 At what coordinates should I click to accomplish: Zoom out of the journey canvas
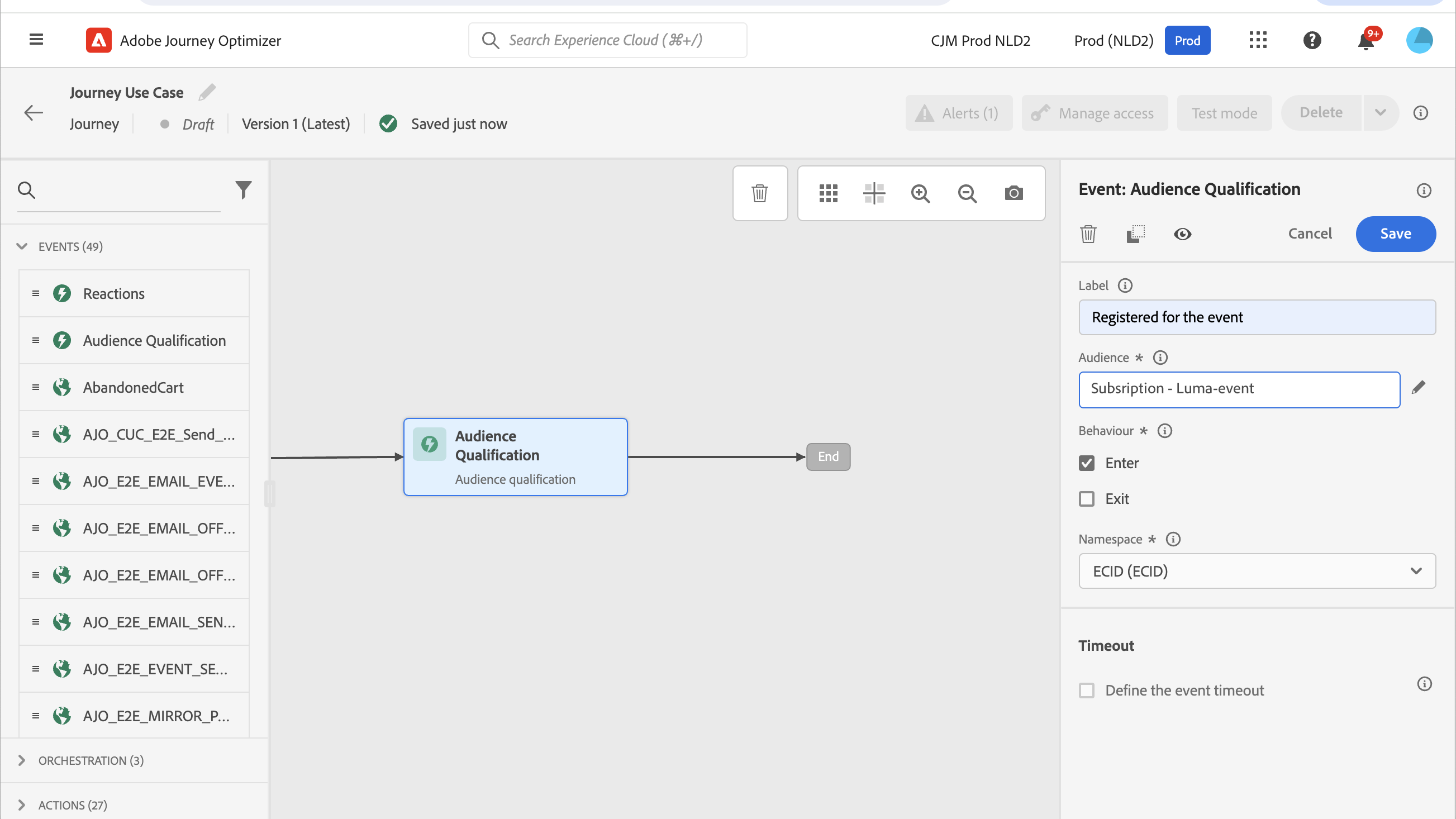click(x=967, y=193)
